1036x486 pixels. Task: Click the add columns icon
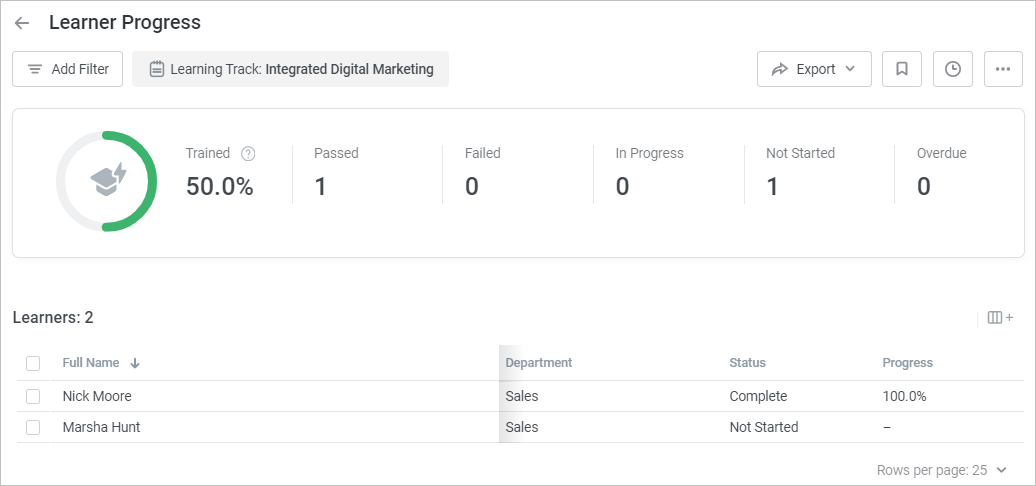[x=1000, y=318]
